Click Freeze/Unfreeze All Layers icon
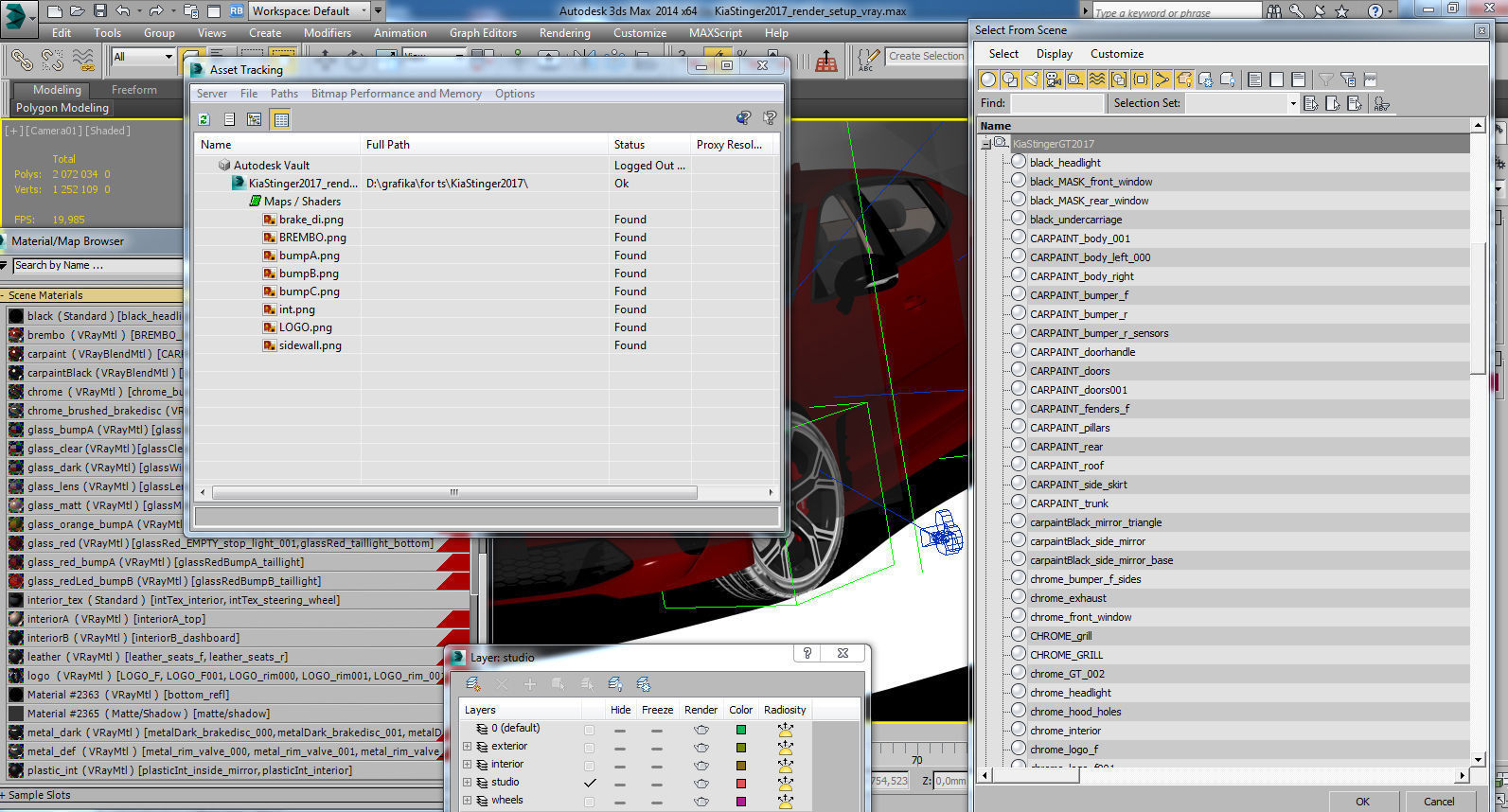This screenshot has width=1508, height=812. (644, 684)
